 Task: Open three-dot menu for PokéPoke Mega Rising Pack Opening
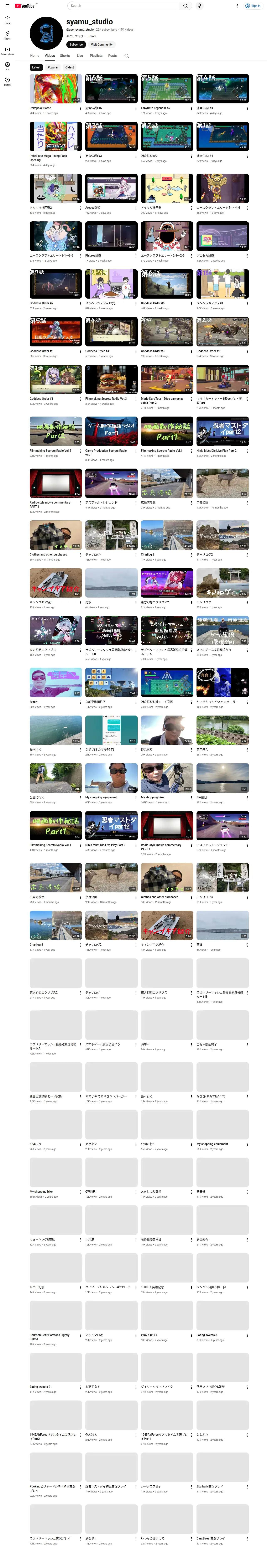80,156
